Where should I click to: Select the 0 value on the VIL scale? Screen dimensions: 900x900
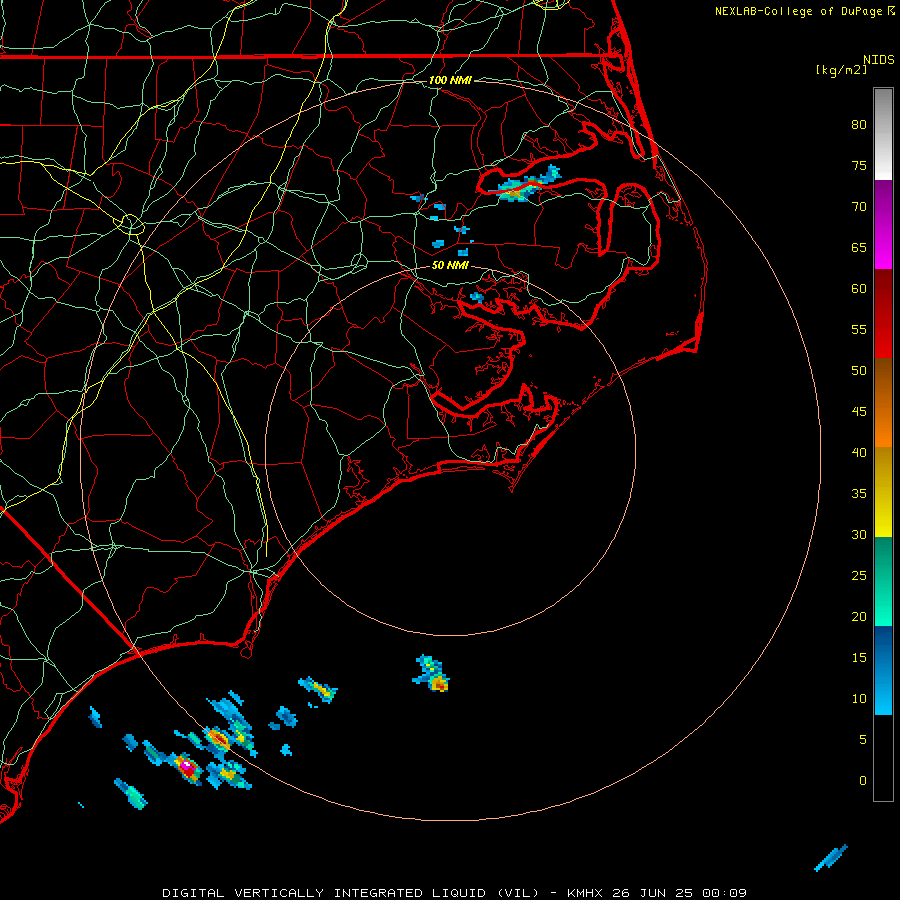tap(863, 781)
